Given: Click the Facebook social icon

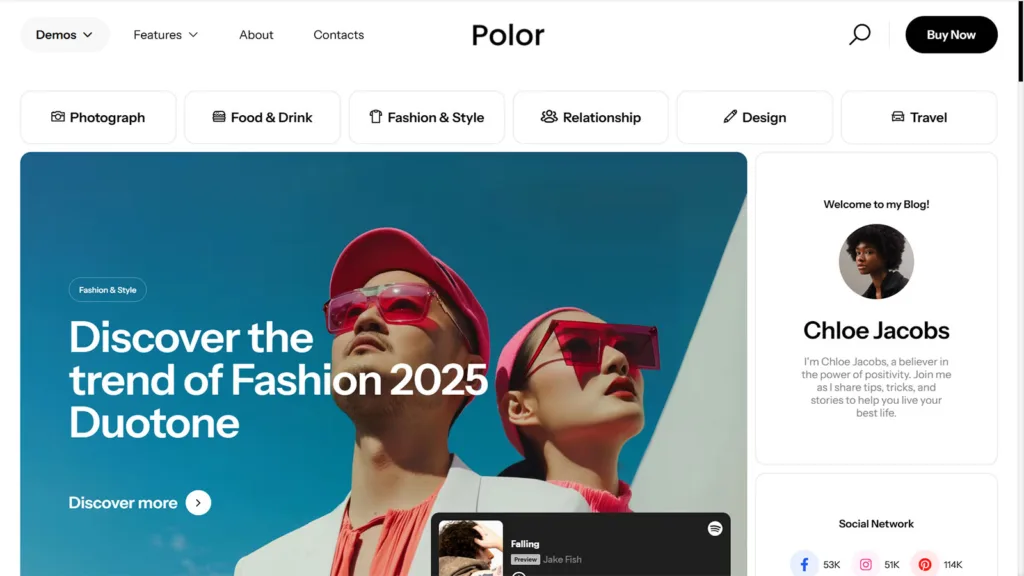Looking at the screenshot, I should point(804,564).
